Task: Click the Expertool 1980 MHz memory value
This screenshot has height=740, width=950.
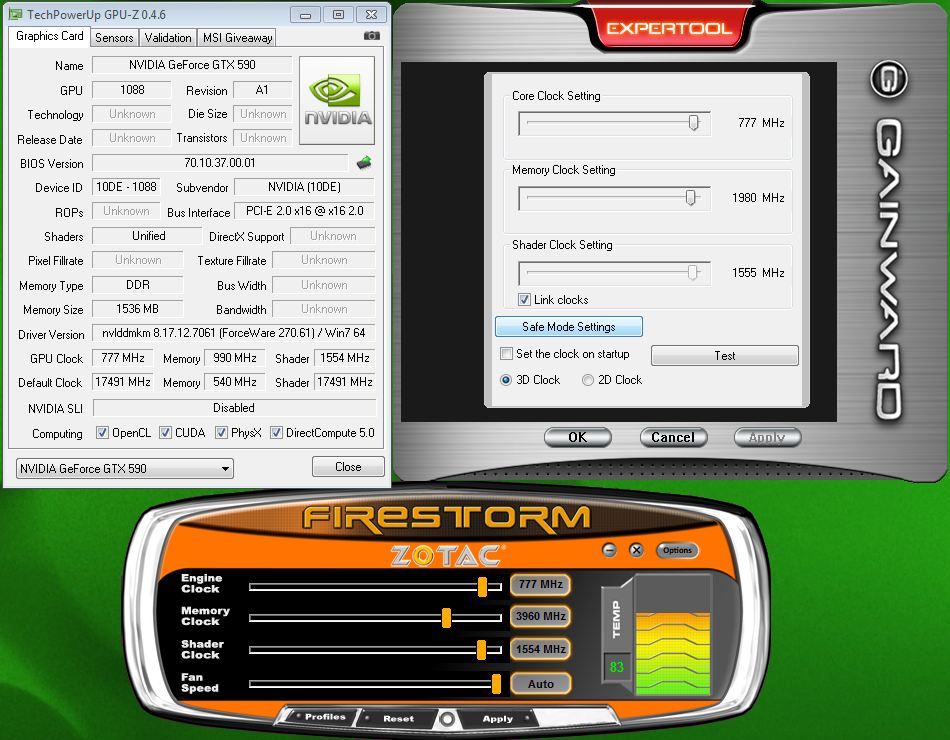Action: click(758, 198)
